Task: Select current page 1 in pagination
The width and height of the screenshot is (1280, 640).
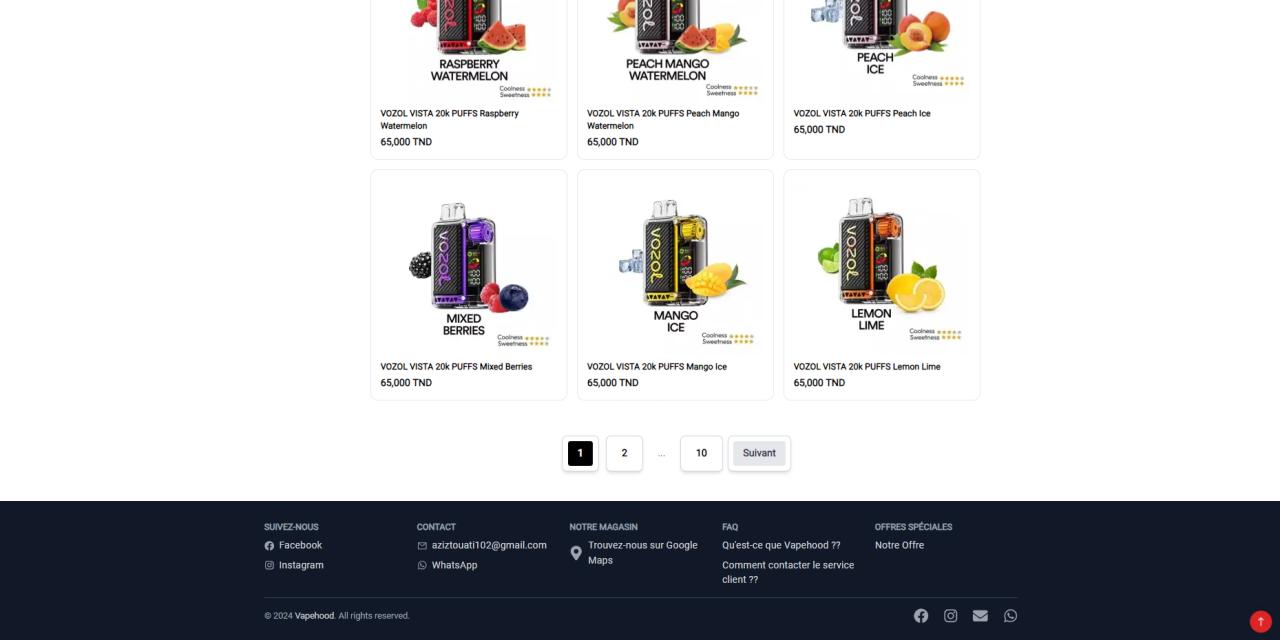Action: click(580, 453)
